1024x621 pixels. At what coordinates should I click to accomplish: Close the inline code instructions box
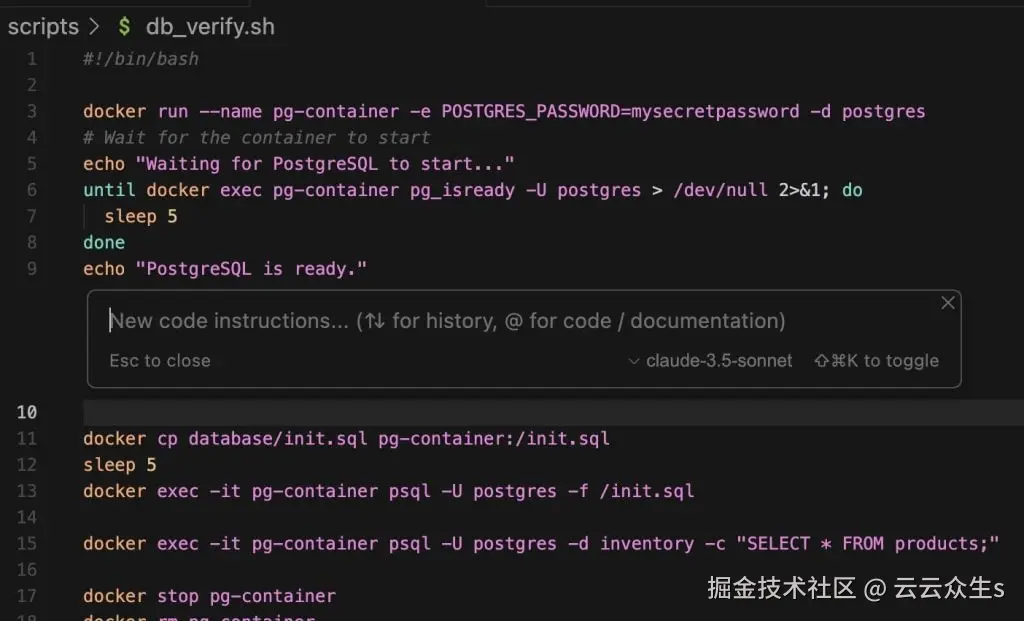tap(948, 303)
